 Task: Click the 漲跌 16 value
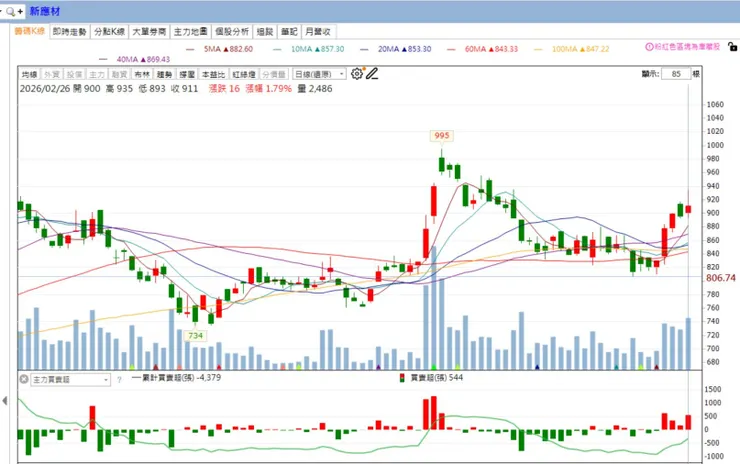[224, 89]
